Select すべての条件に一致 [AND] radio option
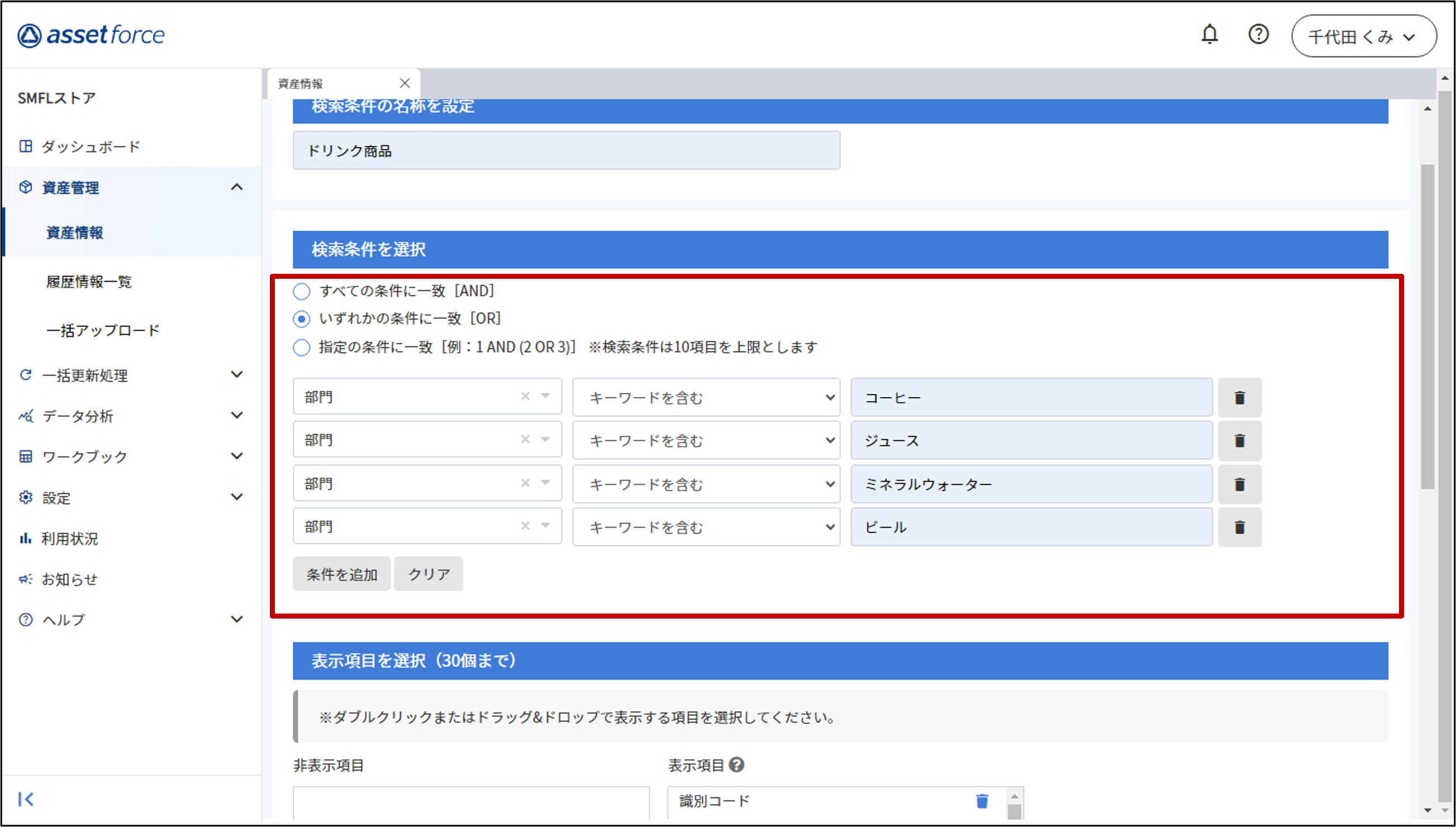Image resolution: width=1456 pixels, height=827 pixels. [302, 291]
